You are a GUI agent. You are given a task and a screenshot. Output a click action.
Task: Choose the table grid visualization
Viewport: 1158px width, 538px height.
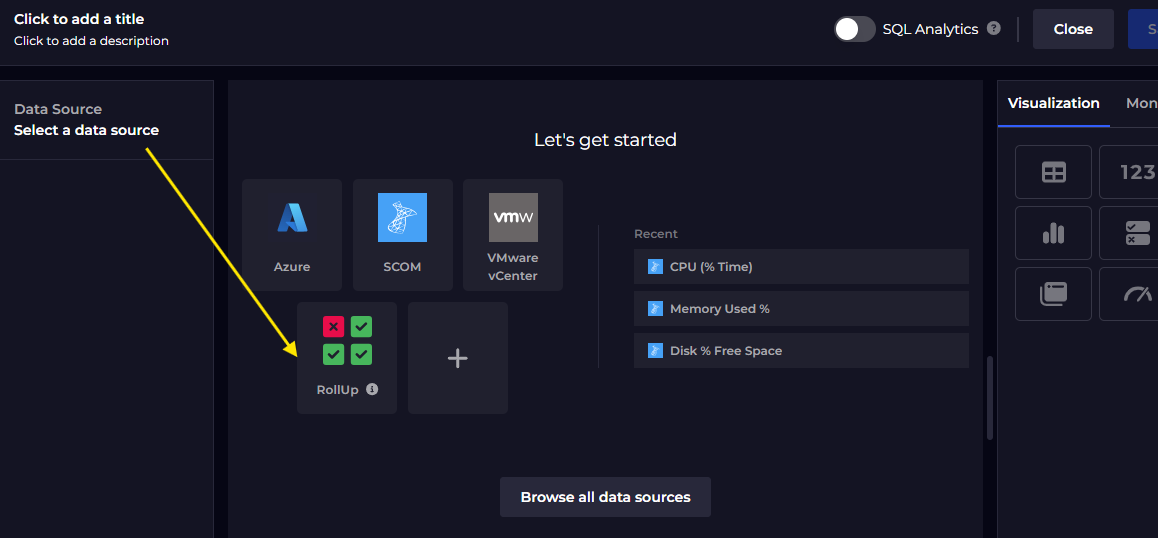pos(1053,172)
